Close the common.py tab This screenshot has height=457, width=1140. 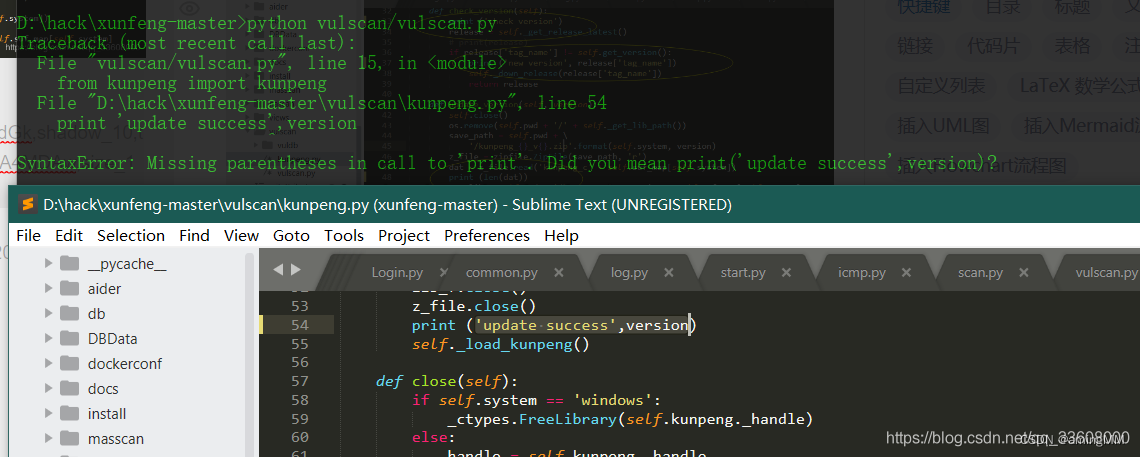click(x=558, y=273)
